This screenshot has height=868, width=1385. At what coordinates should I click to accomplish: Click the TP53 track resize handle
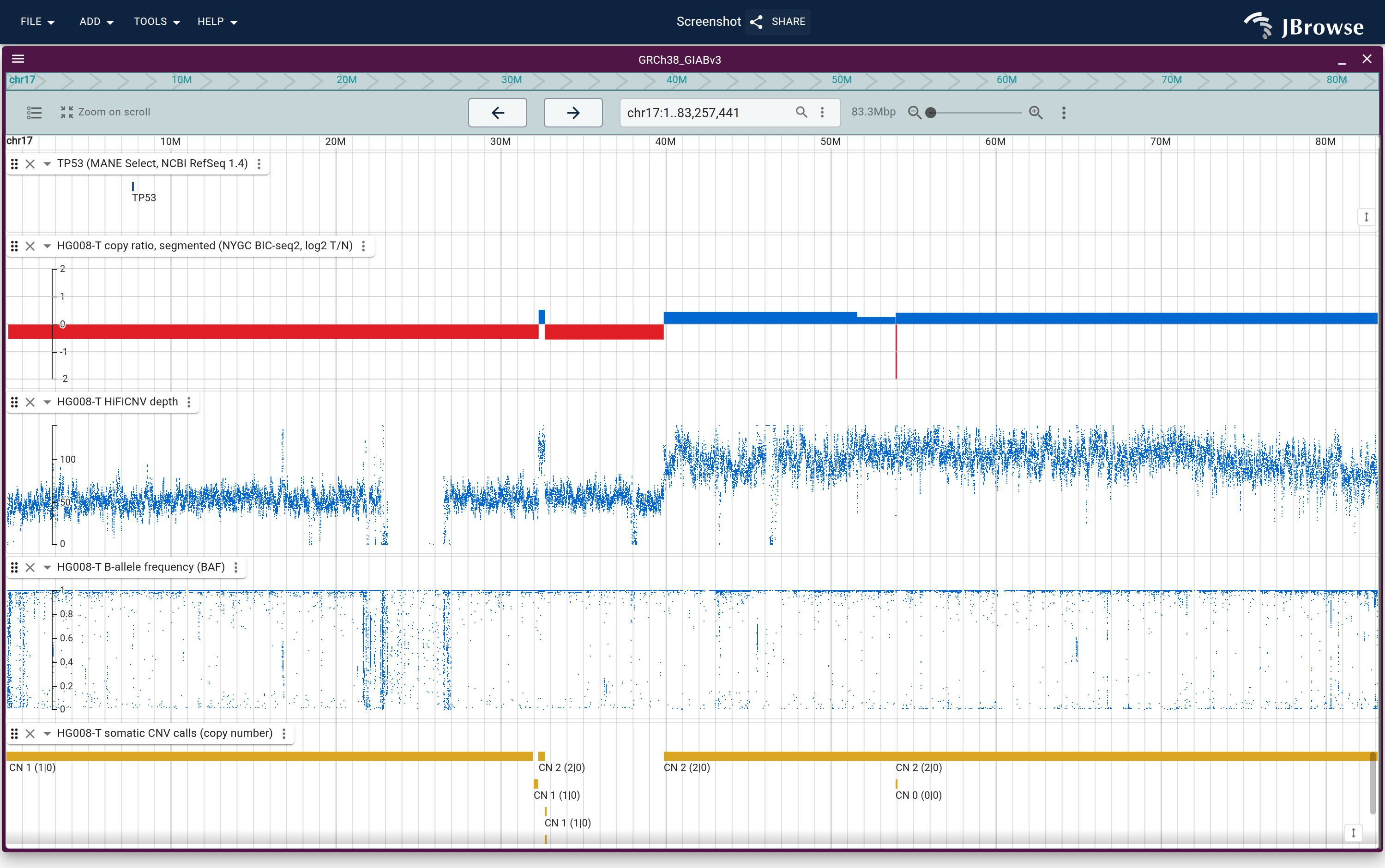tap(1367, 217)
